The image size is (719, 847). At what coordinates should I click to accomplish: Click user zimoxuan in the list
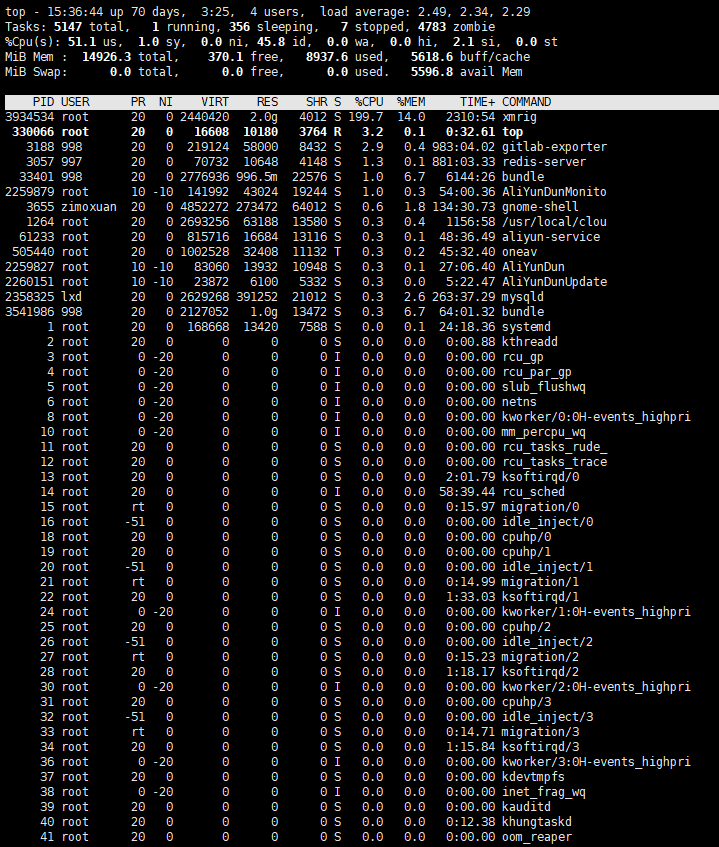(89, 207)
